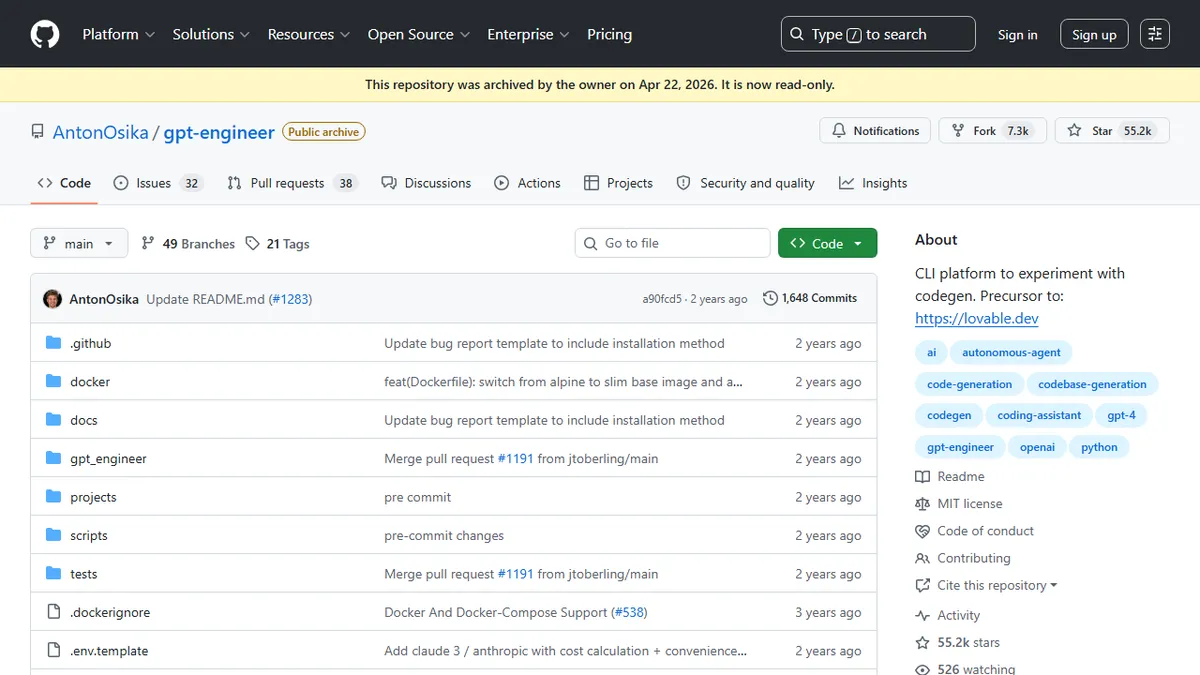Click the bell icon in Notifications button

click(839, 131)
